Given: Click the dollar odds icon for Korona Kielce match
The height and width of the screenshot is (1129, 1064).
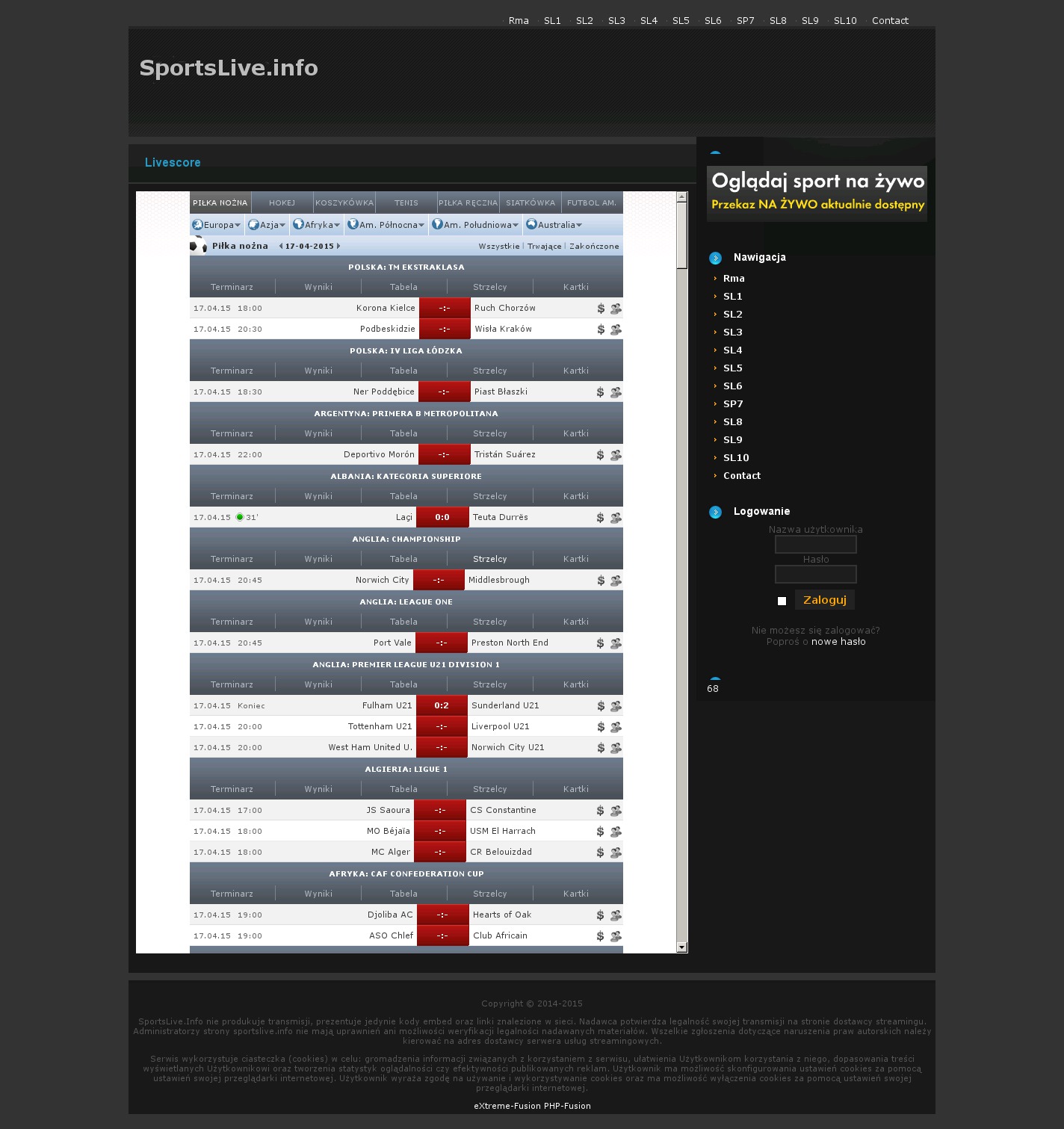Looking at the screenshot, I should [601, 309].
